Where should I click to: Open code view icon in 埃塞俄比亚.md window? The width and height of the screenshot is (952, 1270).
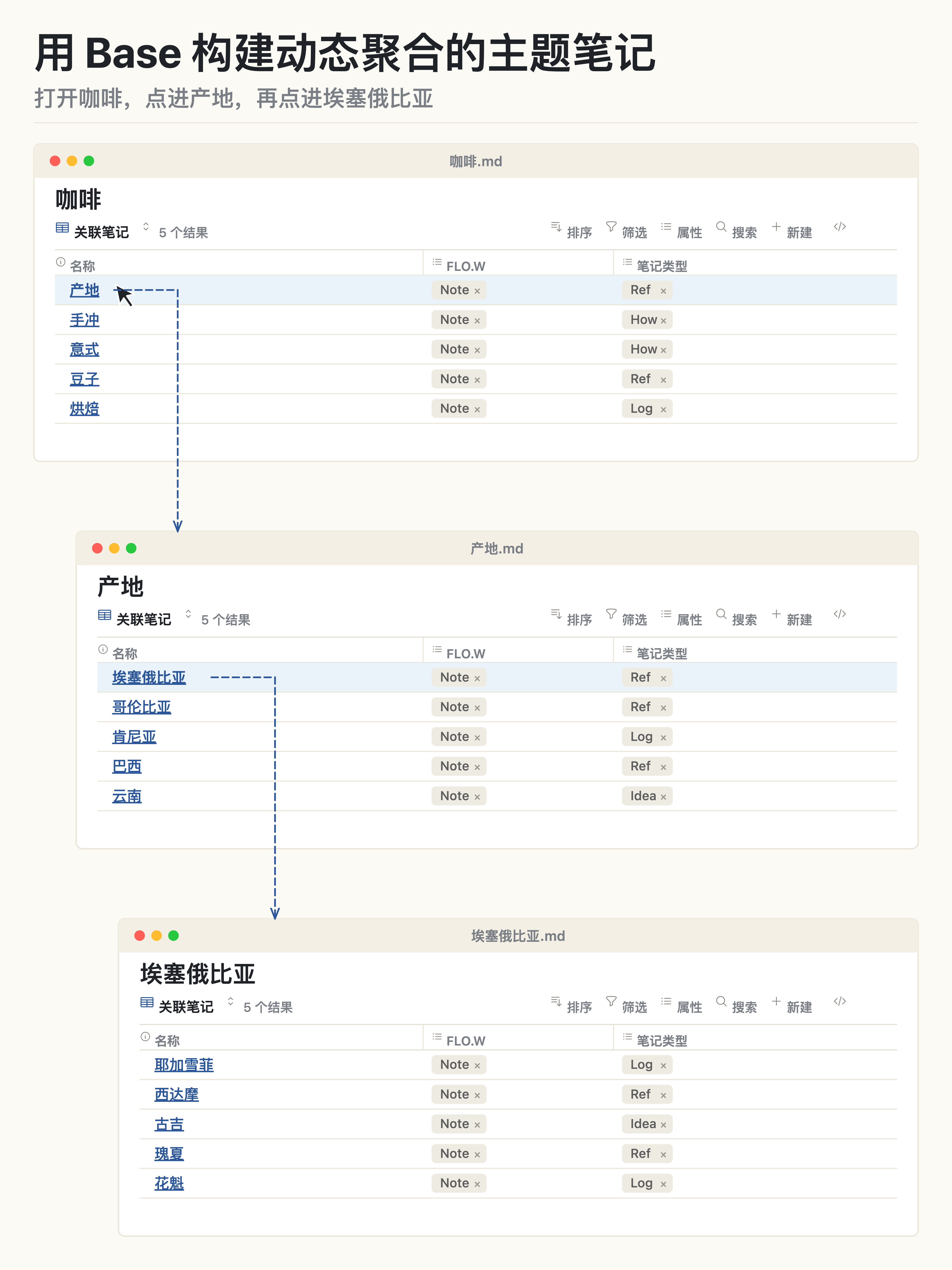(x=839, y=1001)
